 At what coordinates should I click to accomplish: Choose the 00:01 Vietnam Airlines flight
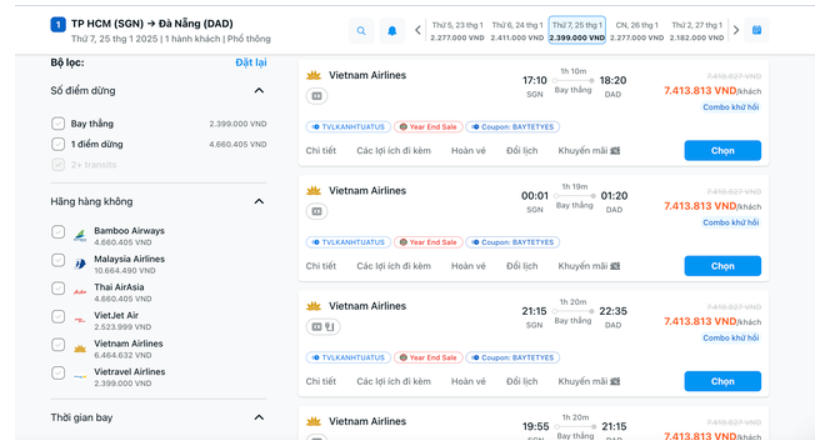723,266
